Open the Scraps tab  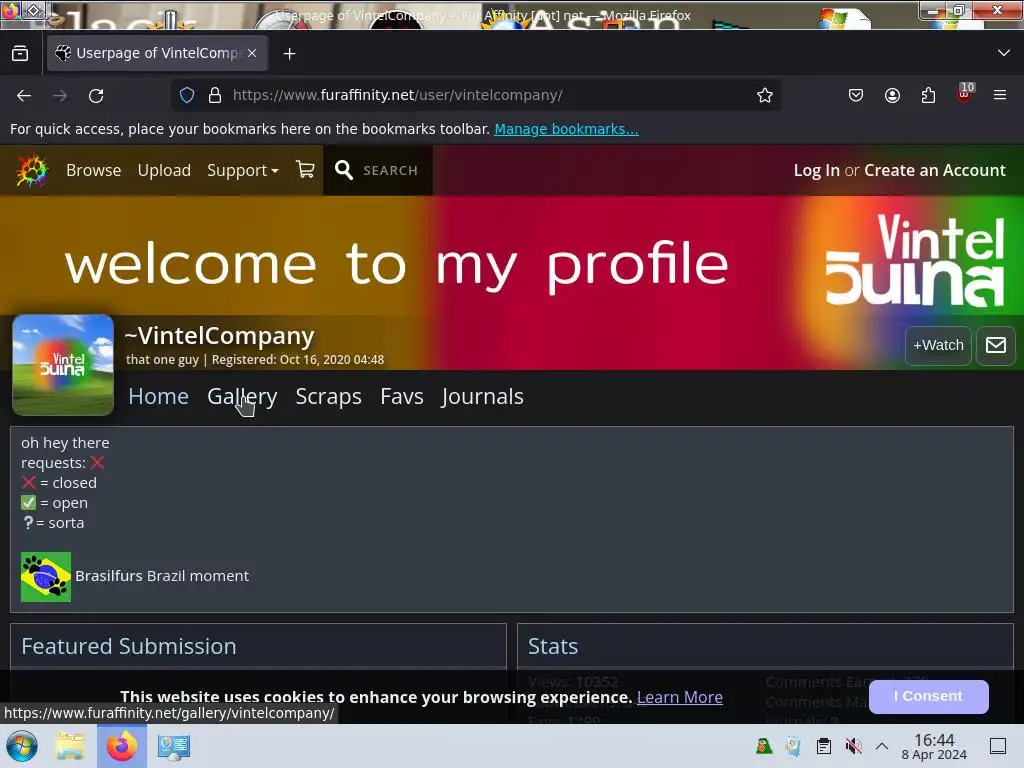(328, 396)
